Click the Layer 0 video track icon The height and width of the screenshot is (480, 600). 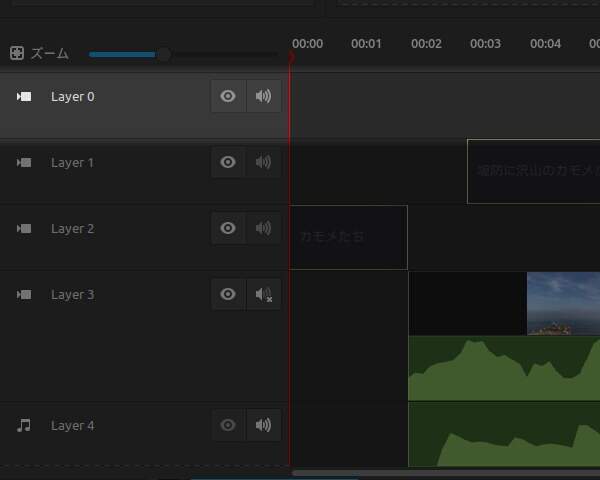coord(24,97)
